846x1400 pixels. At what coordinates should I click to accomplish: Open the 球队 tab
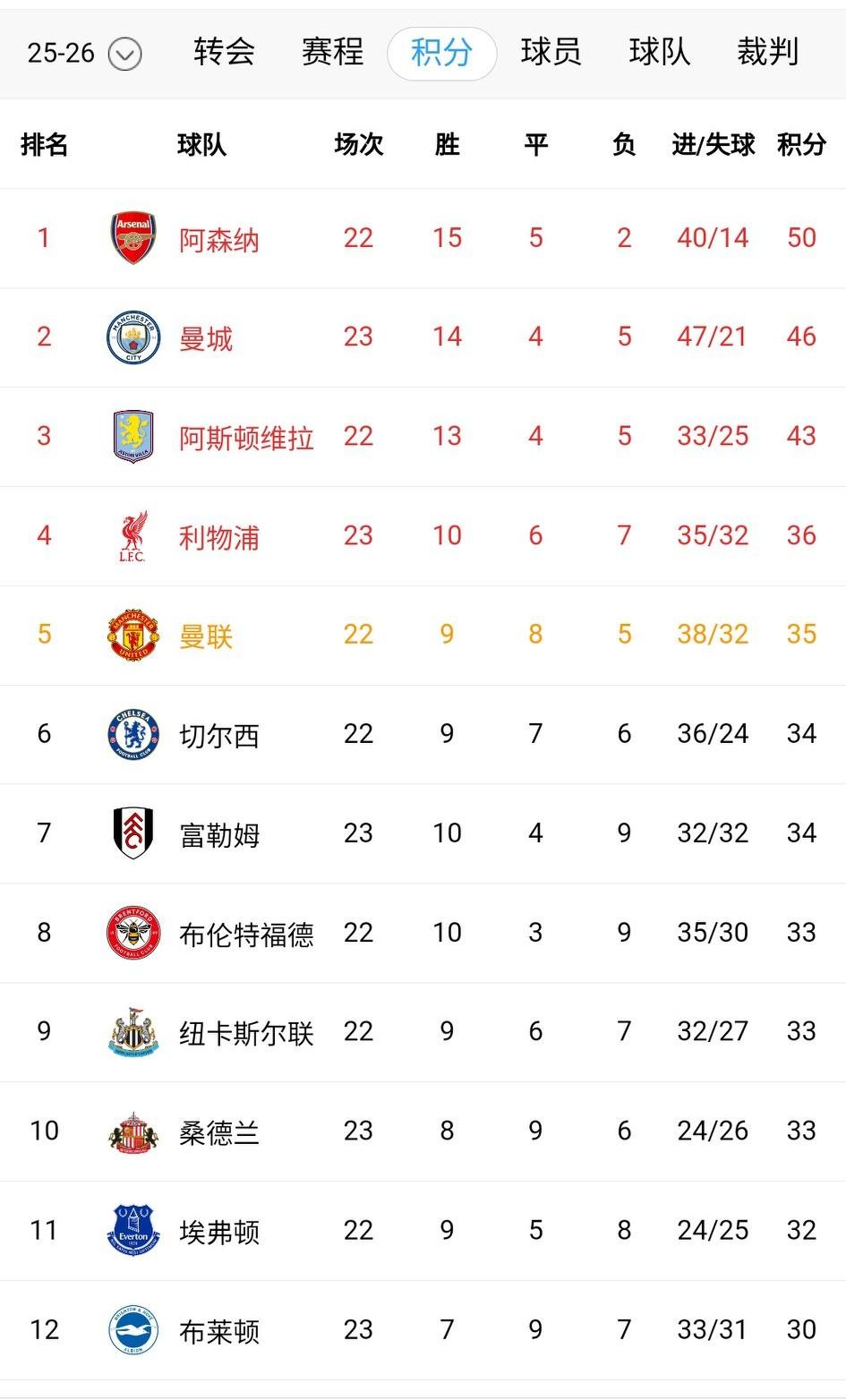[x=659, y=52]
